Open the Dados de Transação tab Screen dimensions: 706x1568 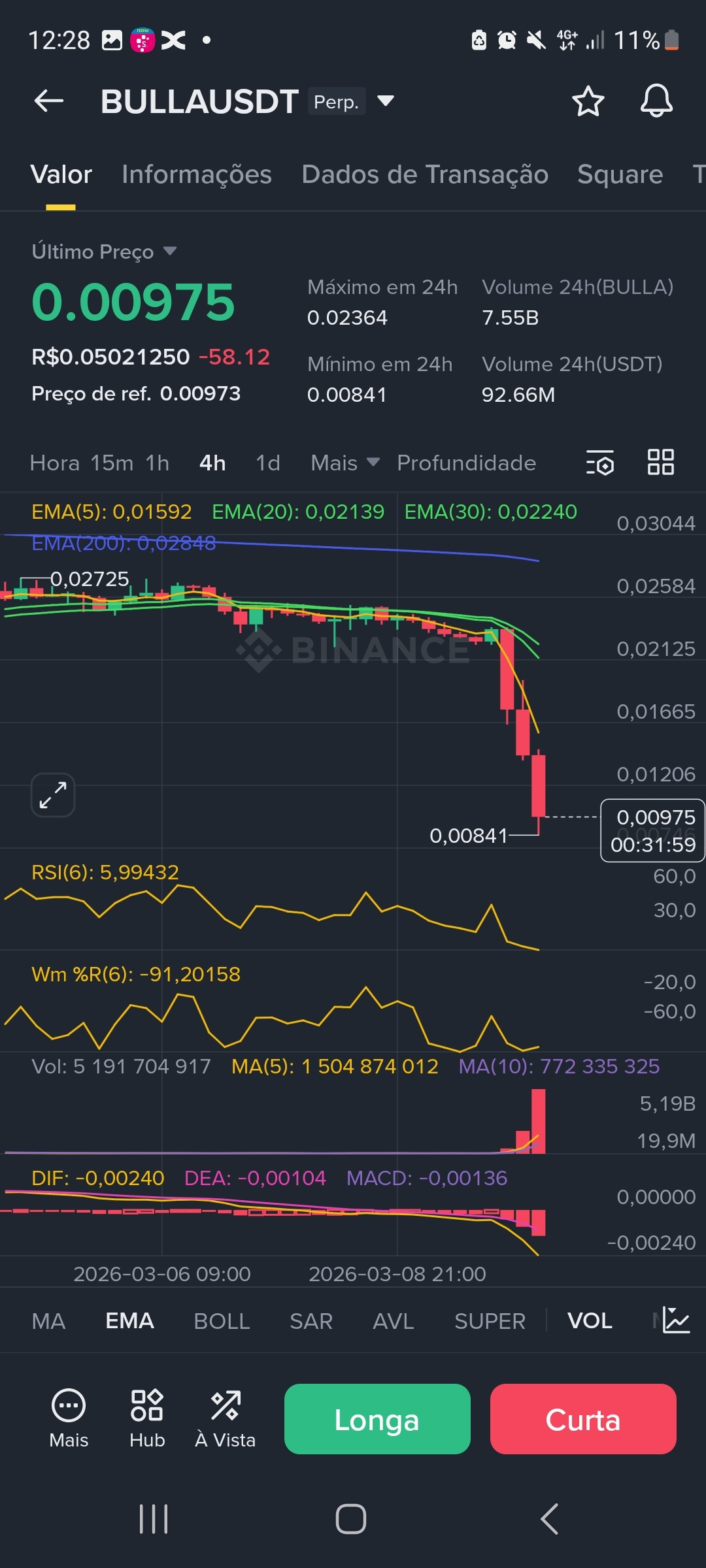click(425, 174)
